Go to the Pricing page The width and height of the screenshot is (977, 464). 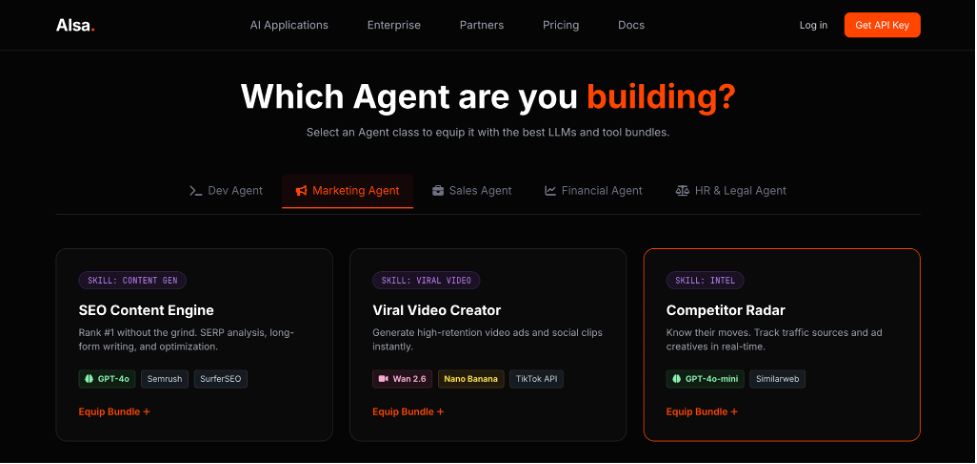(560, 25)
